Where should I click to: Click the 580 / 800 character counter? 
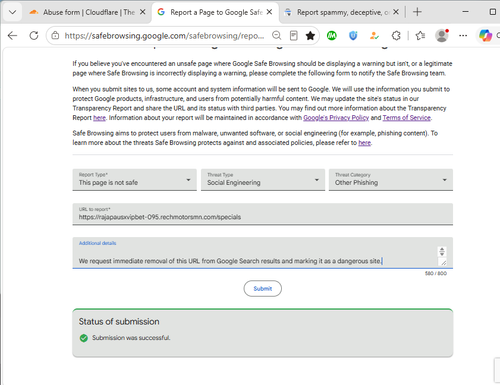point(436,273)
